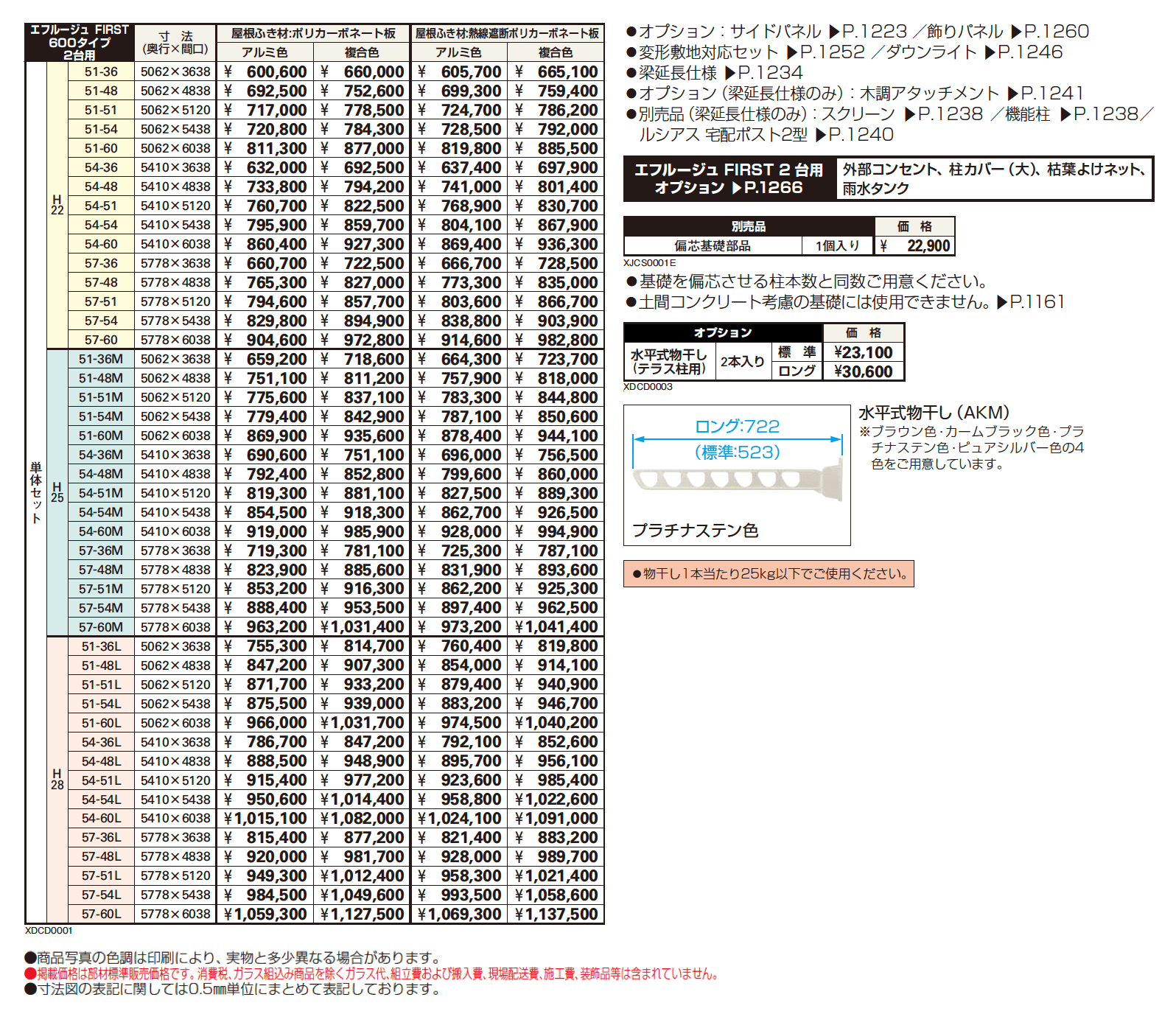Click price 827,000 in row 57-48
This screenshot has width=1176, height=1014.
tap(374, 282)
